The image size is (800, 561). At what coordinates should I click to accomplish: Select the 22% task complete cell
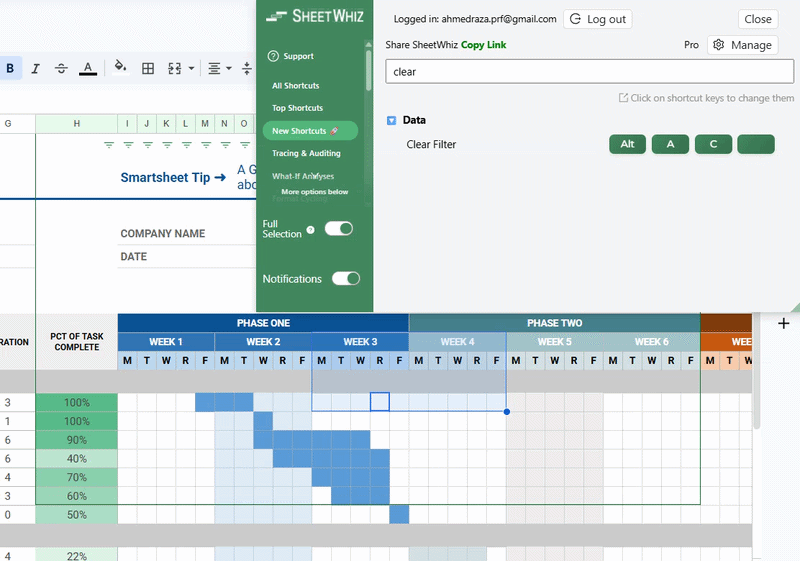[77, 555]
